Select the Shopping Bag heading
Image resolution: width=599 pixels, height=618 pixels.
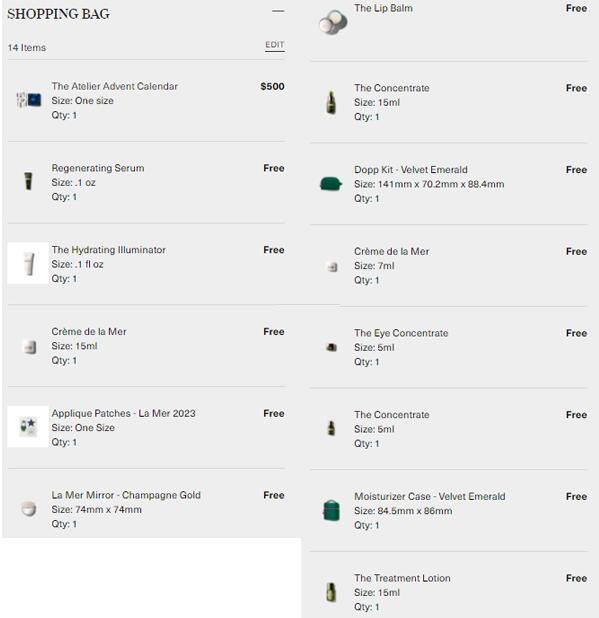pos(58,14)
